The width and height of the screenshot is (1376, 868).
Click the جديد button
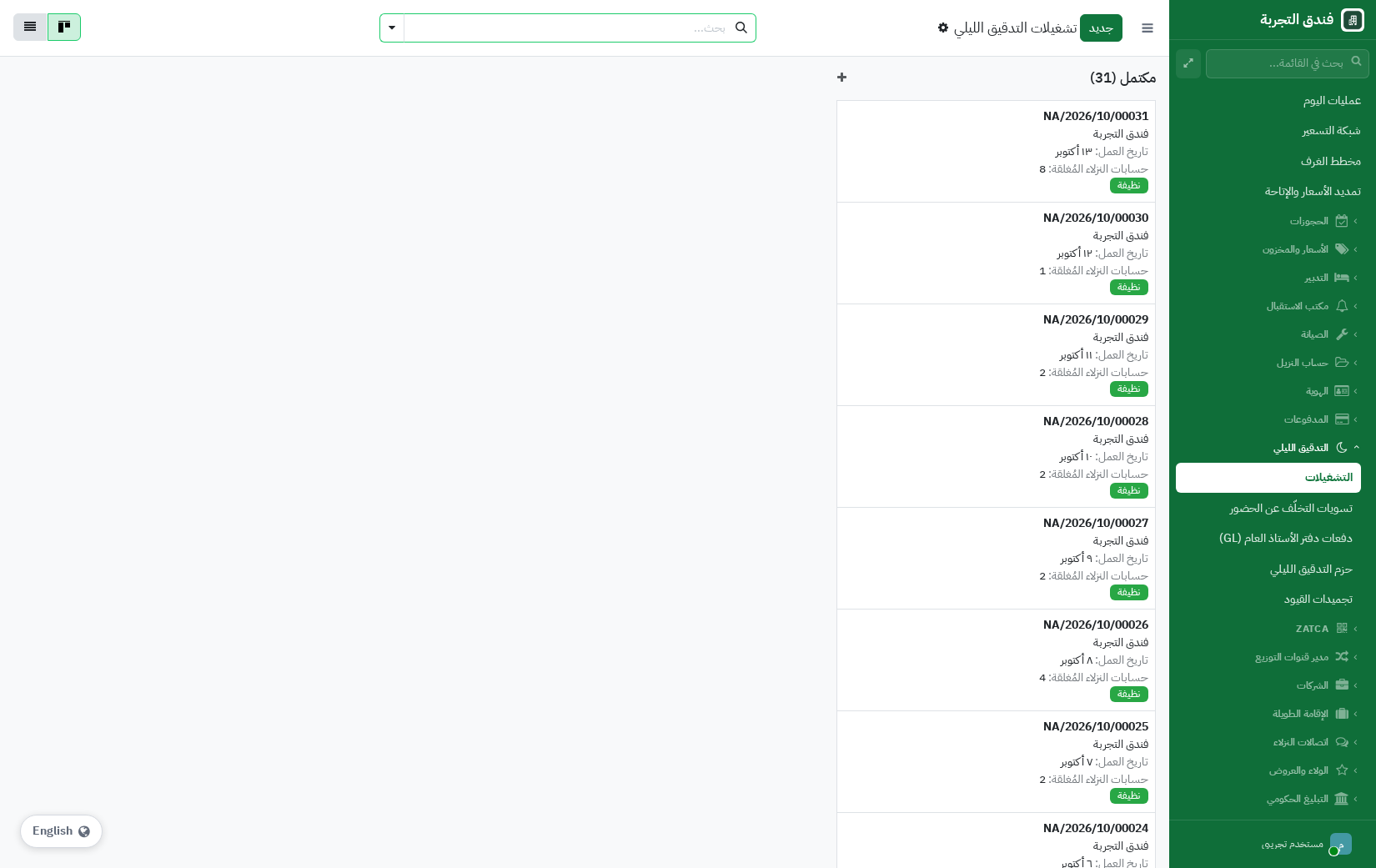coord(1101,28)
